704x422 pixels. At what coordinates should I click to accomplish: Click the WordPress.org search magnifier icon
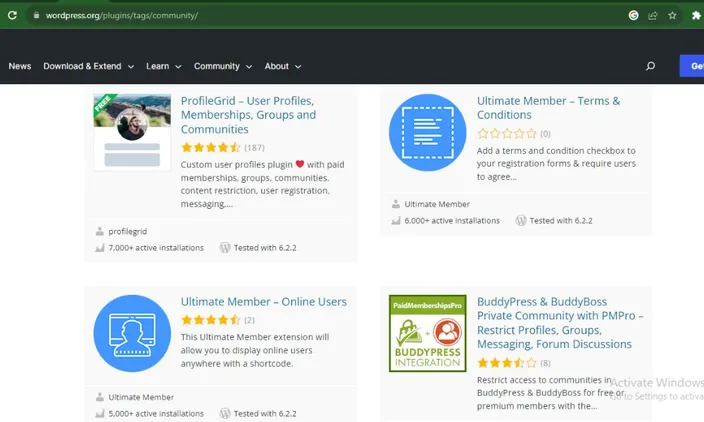tap(650, 66)
